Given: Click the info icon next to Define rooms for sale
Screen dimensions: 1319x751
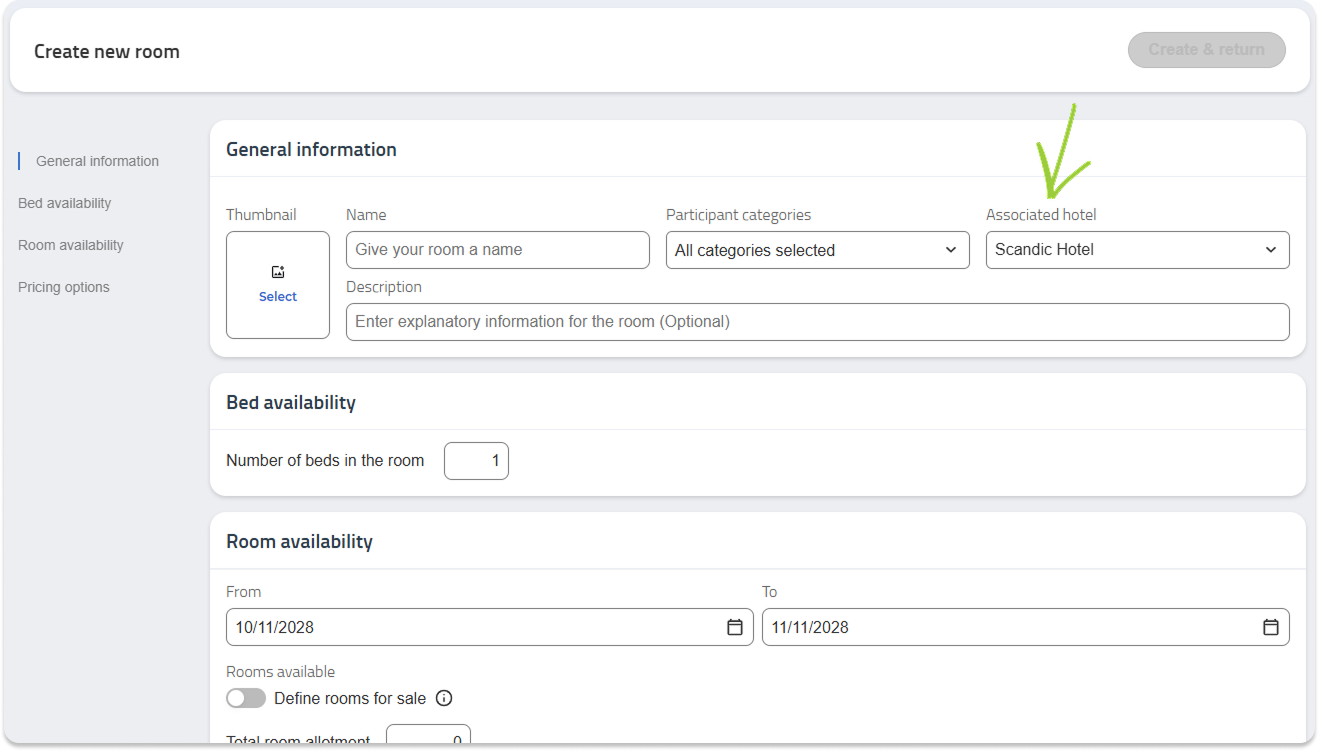Looking at the screenshot, I should coord(444,698).
